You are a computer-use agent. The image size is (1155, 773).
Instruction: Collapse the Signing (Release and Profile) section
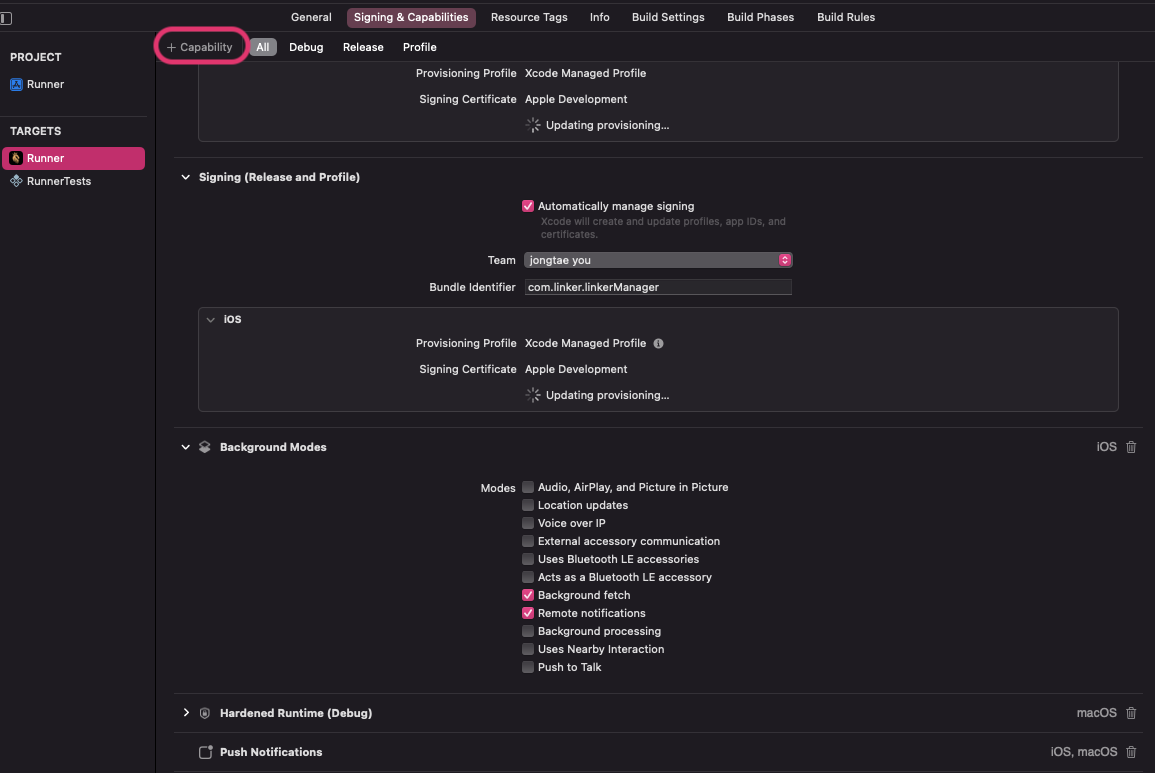click(185, 177)
